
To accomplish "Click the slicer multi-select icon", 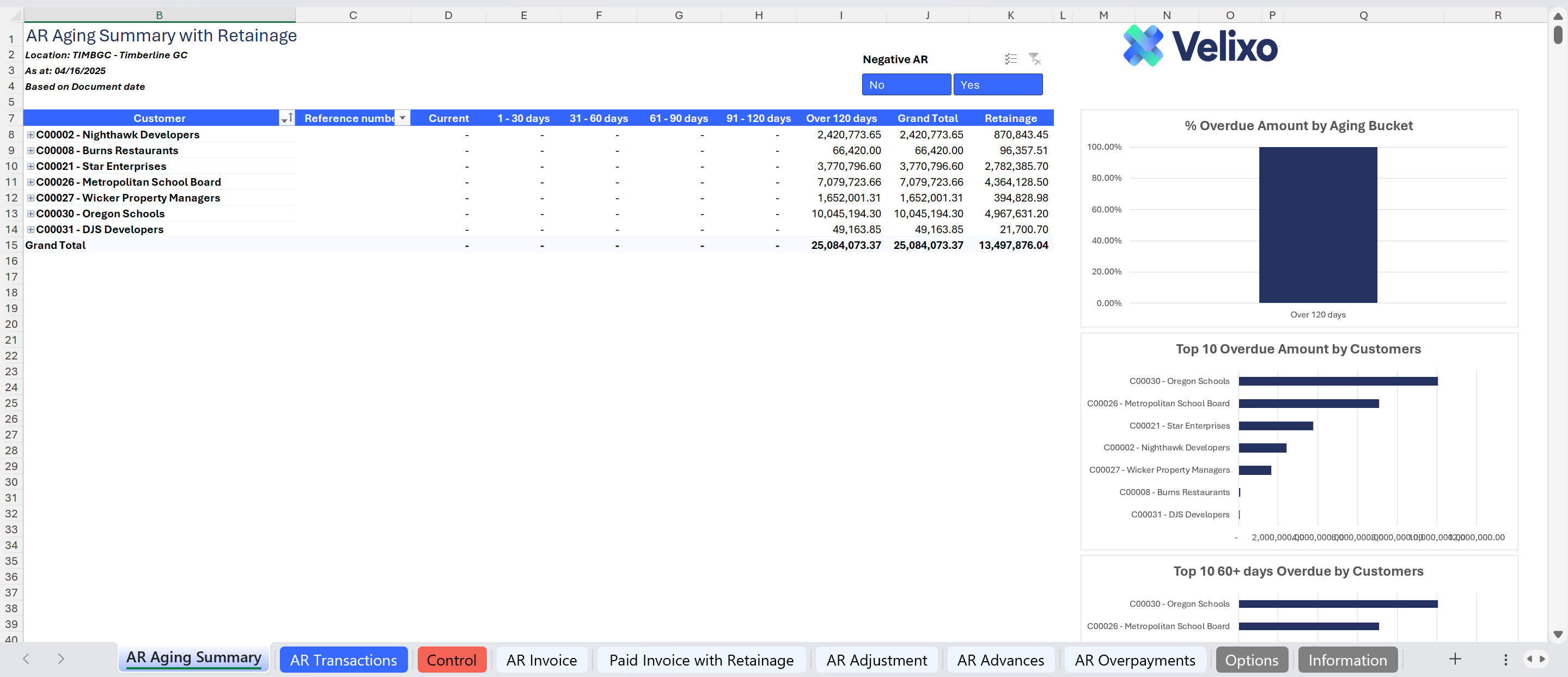I will click(x=1010, y=59).
